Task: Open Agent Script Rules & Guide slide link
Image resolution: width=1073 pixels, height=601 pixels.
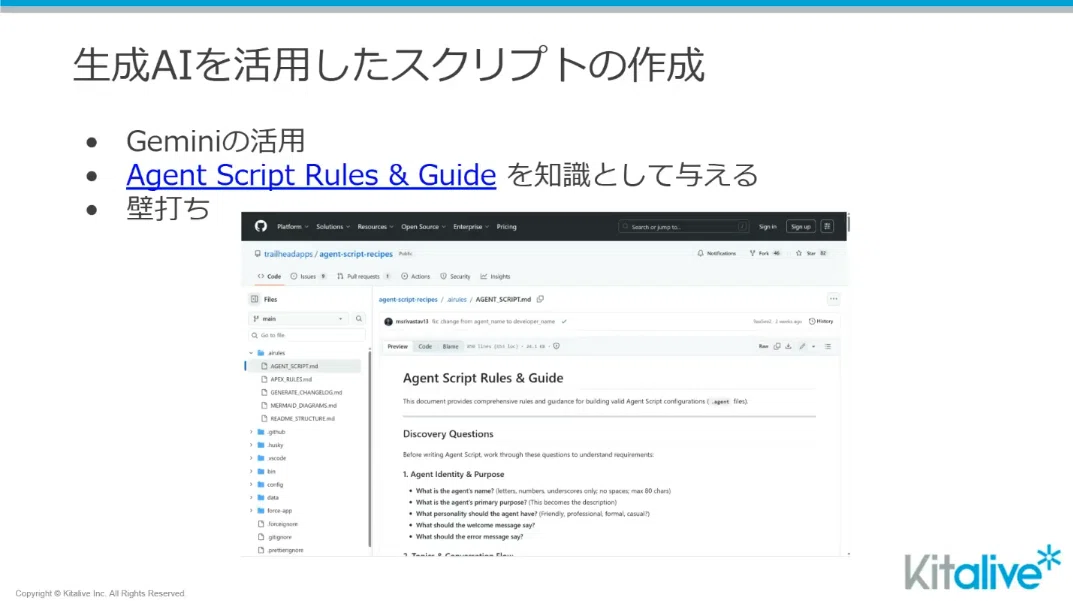Action: 311,175
